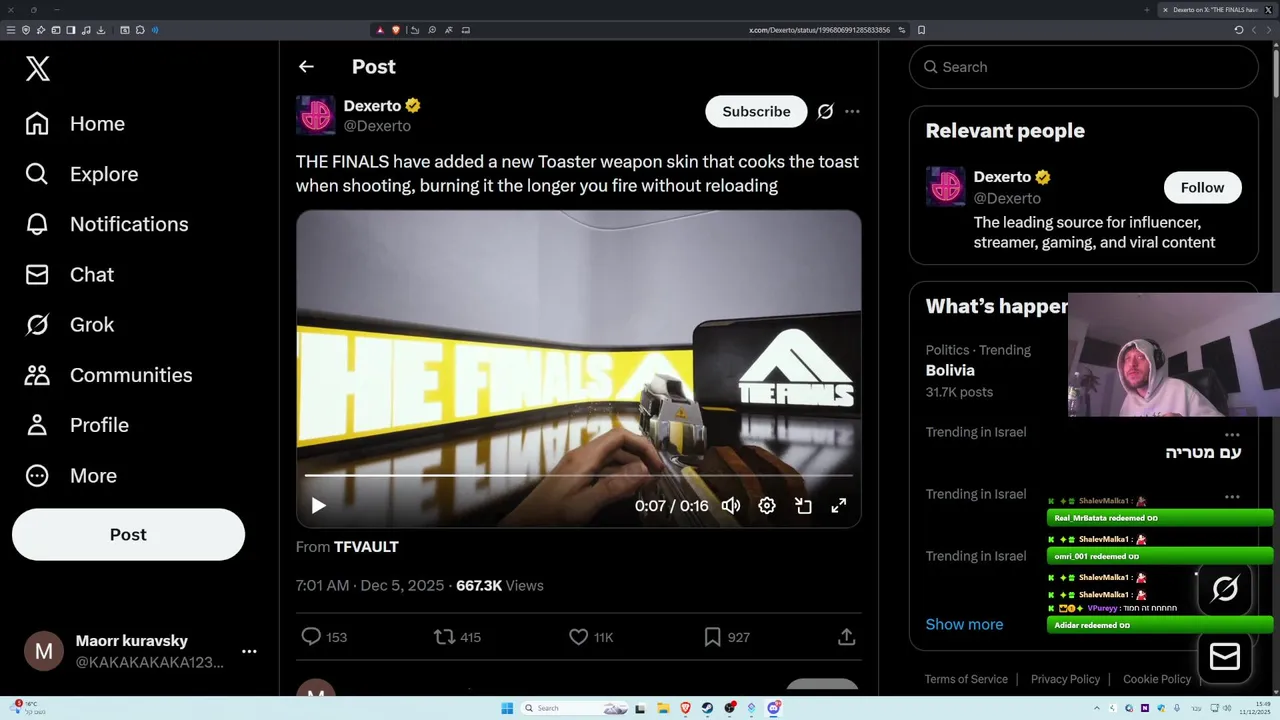Open Cookie Policy link
This screenshot has height=720, width=1280.
[1157, 679]
